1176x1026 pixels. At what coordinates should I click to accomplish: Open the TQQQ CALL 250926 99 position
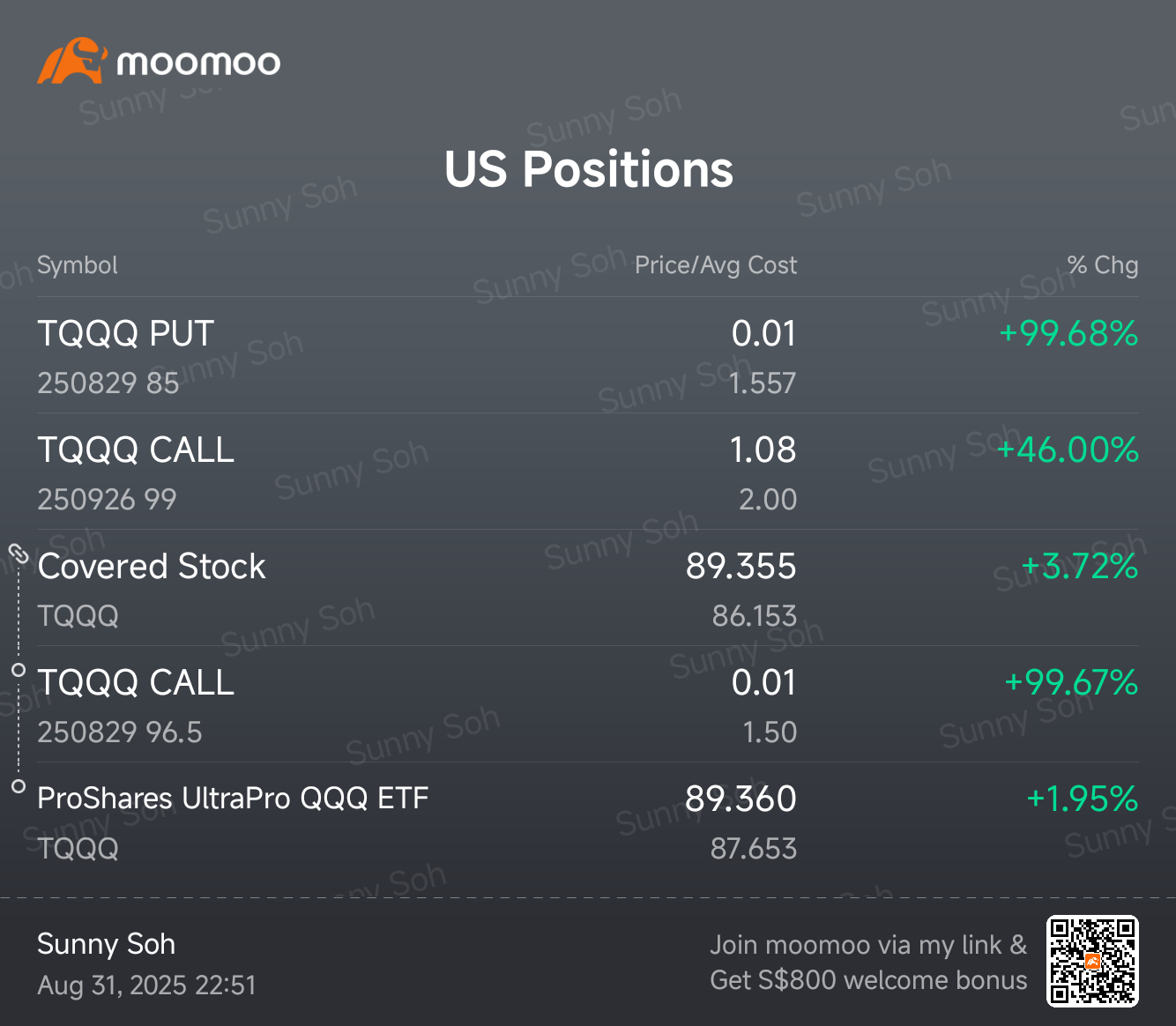click(588, 472)
